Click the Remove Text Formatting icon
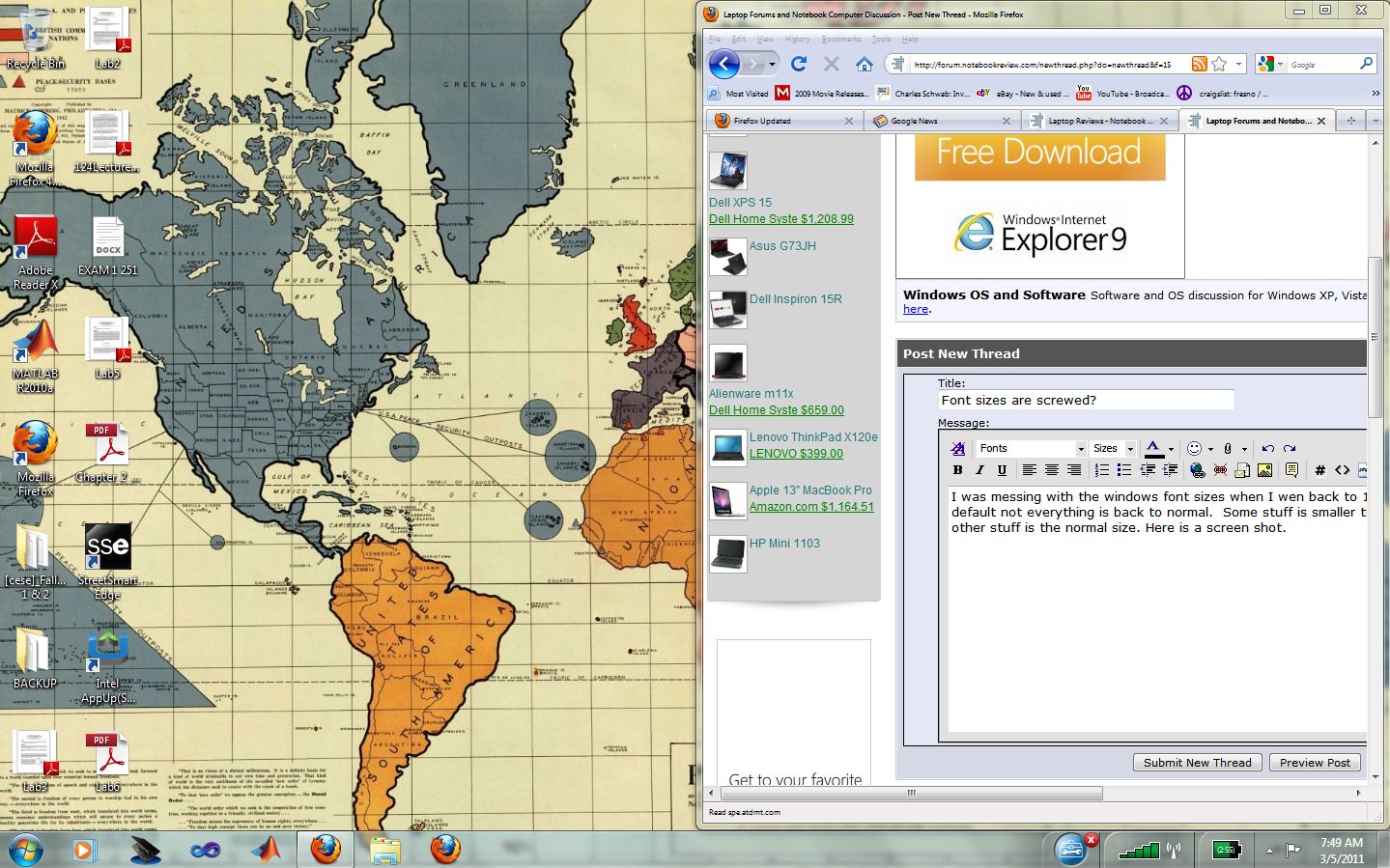This screenshot has height=868, width=1390. (958, 449)
